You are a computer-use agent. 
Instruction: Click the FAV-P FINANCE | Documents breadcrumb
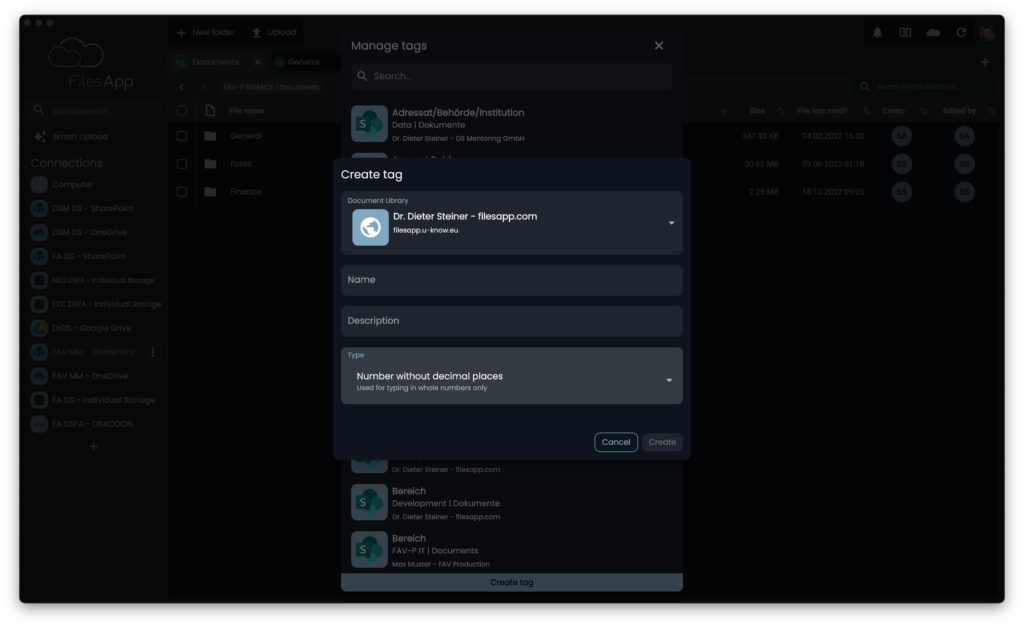click(x=271, y=87)
